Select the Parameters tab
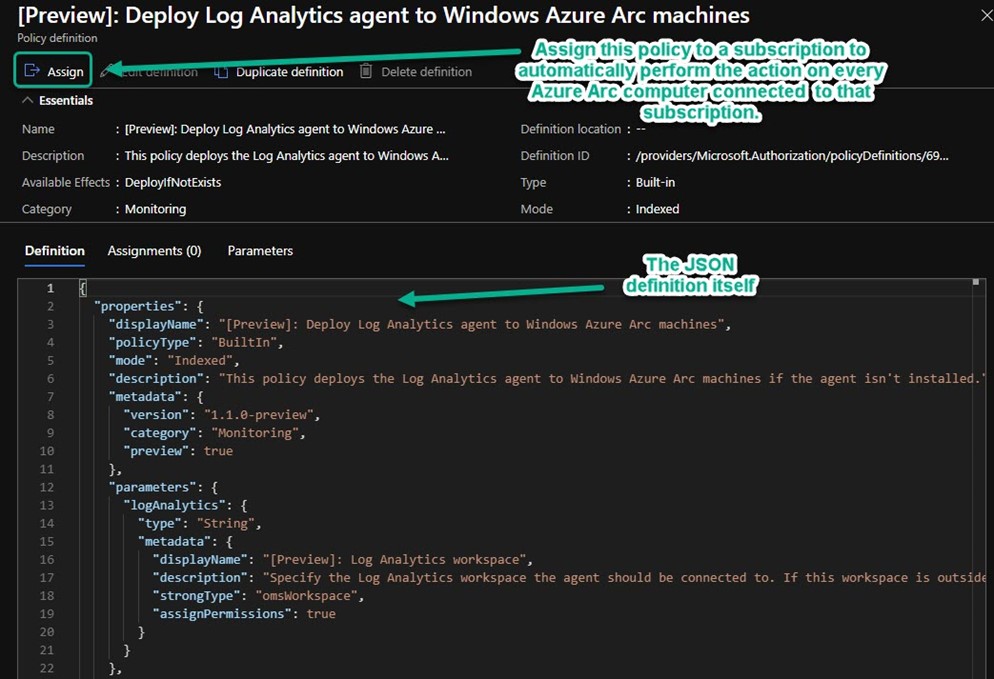This screenshot has height=679, width=994. tap(260, 251)
